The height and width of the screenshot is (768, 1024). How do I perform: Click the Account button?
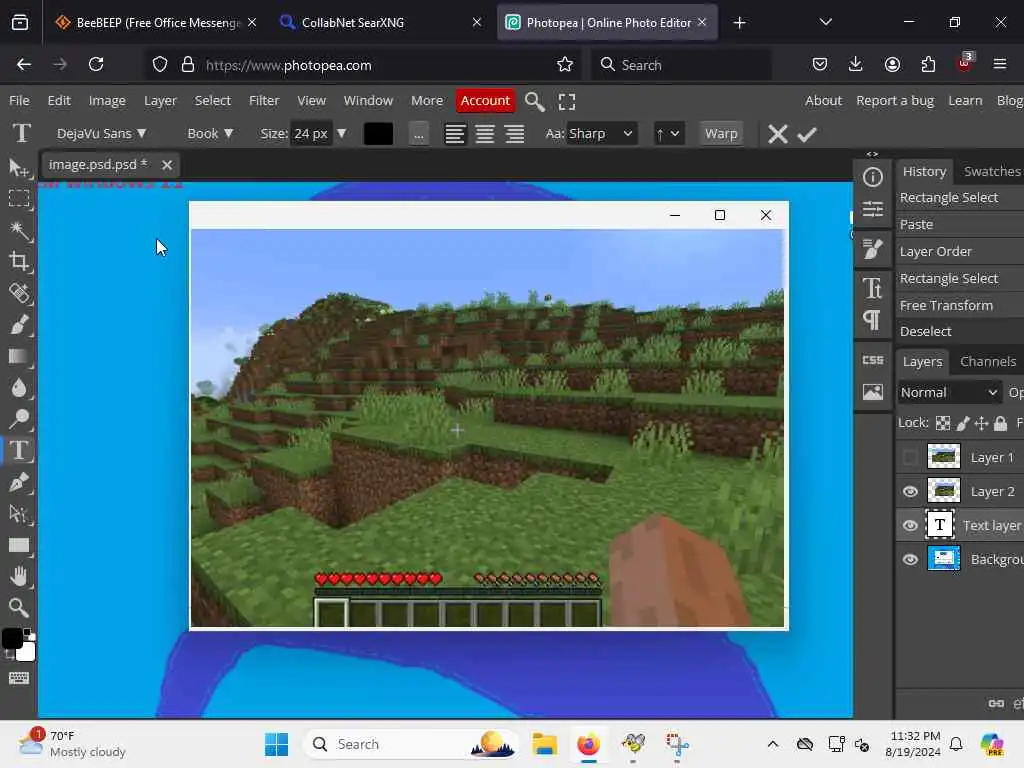coord(485,101)
